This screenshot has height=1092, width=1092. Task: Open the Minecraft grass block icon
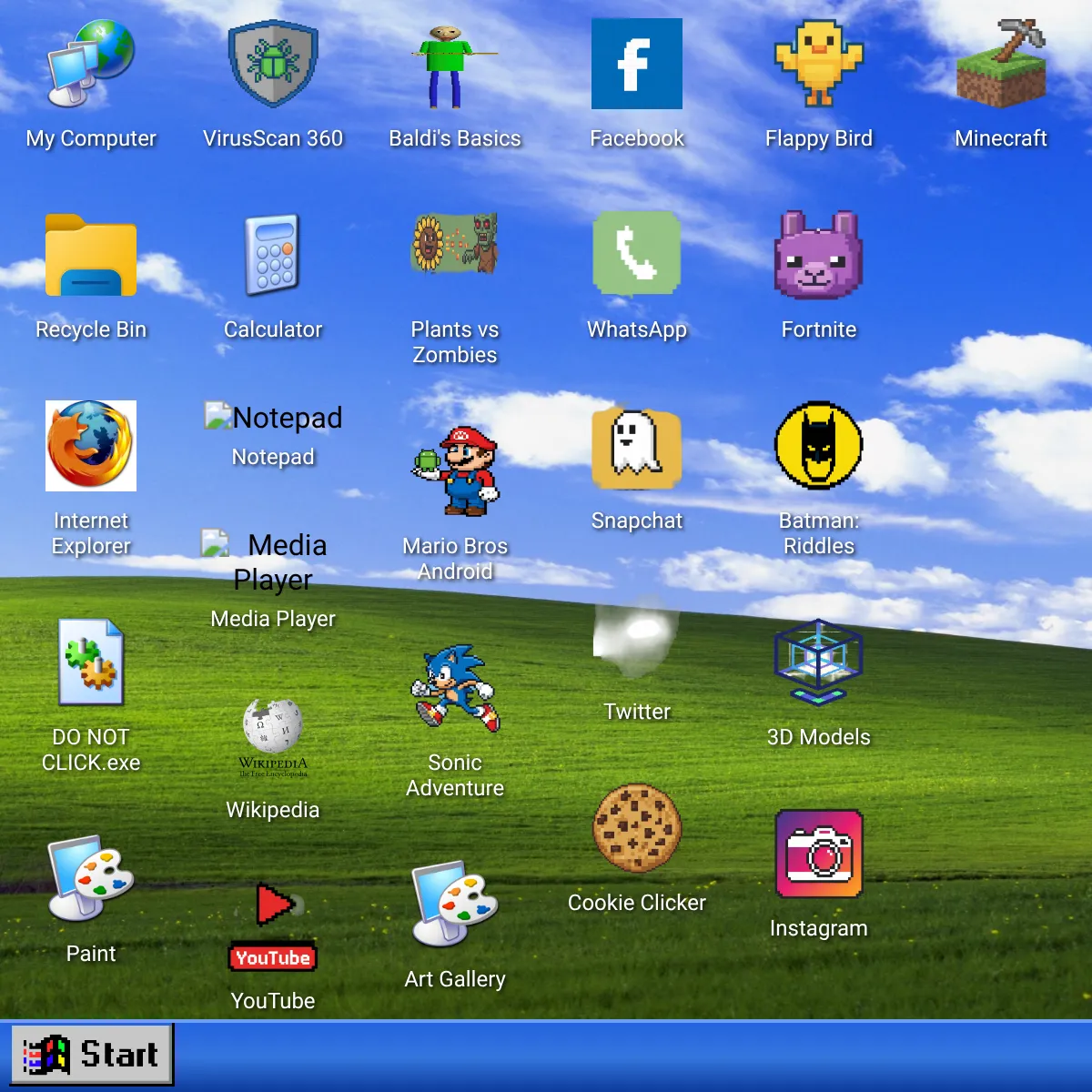tap(1001, 64)
